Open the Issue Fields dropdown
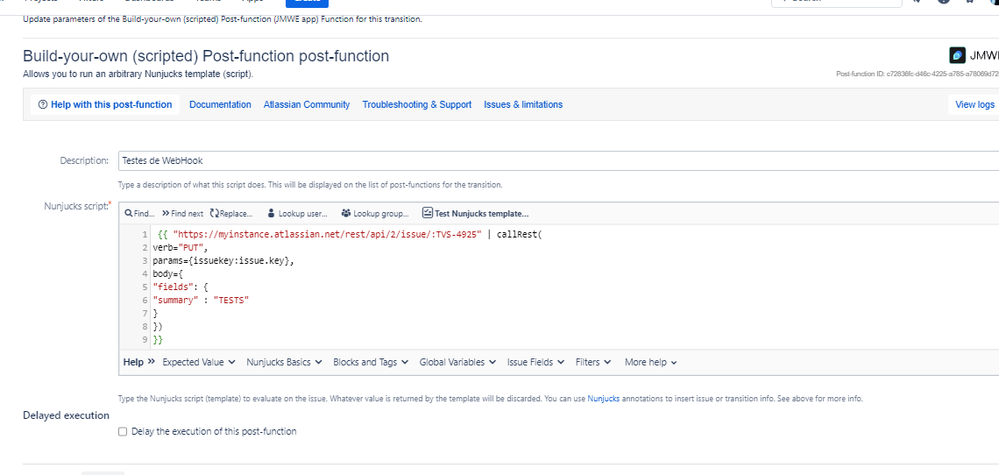The height and width of the screenshot is (475, 999). click(x=536, y=362)
